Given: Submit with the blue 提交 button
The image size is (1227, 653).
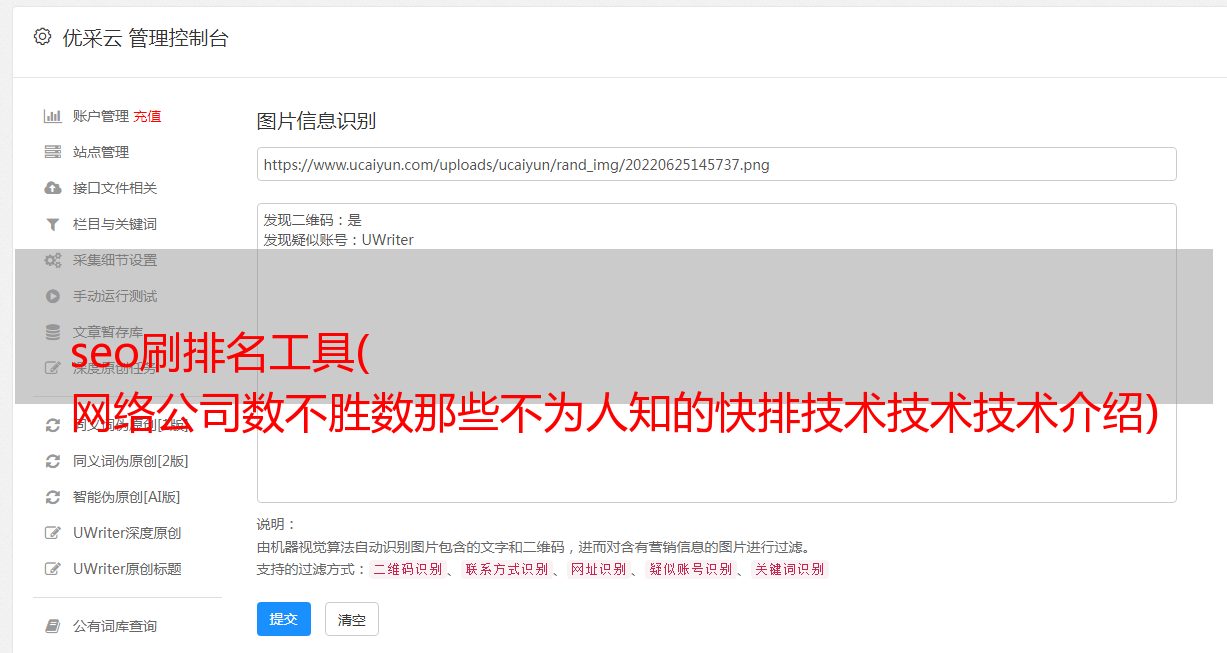Looking at the screenshot, I should point(284,619).
